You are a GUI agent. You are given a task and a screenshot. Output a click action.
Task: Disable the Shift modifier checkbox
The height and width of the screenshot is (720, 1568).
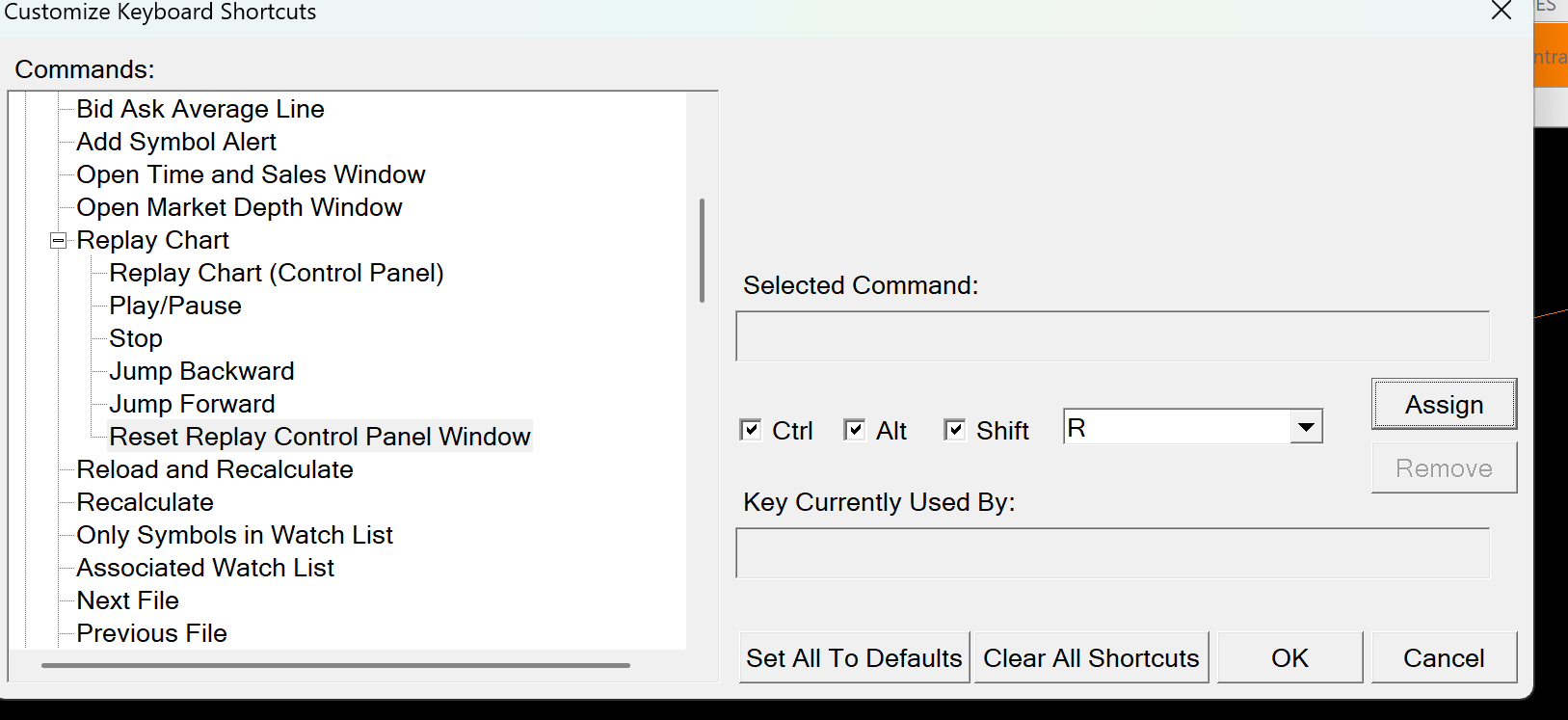pyautogui.click(x=954, y=430)
